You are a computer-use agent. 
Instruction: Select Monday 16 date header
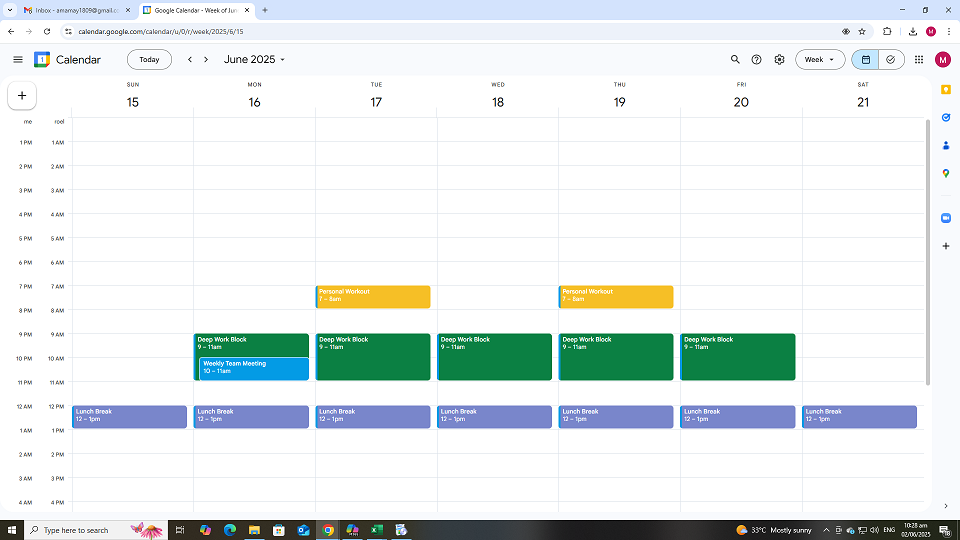pyautogui.click(x=255, y=102)
